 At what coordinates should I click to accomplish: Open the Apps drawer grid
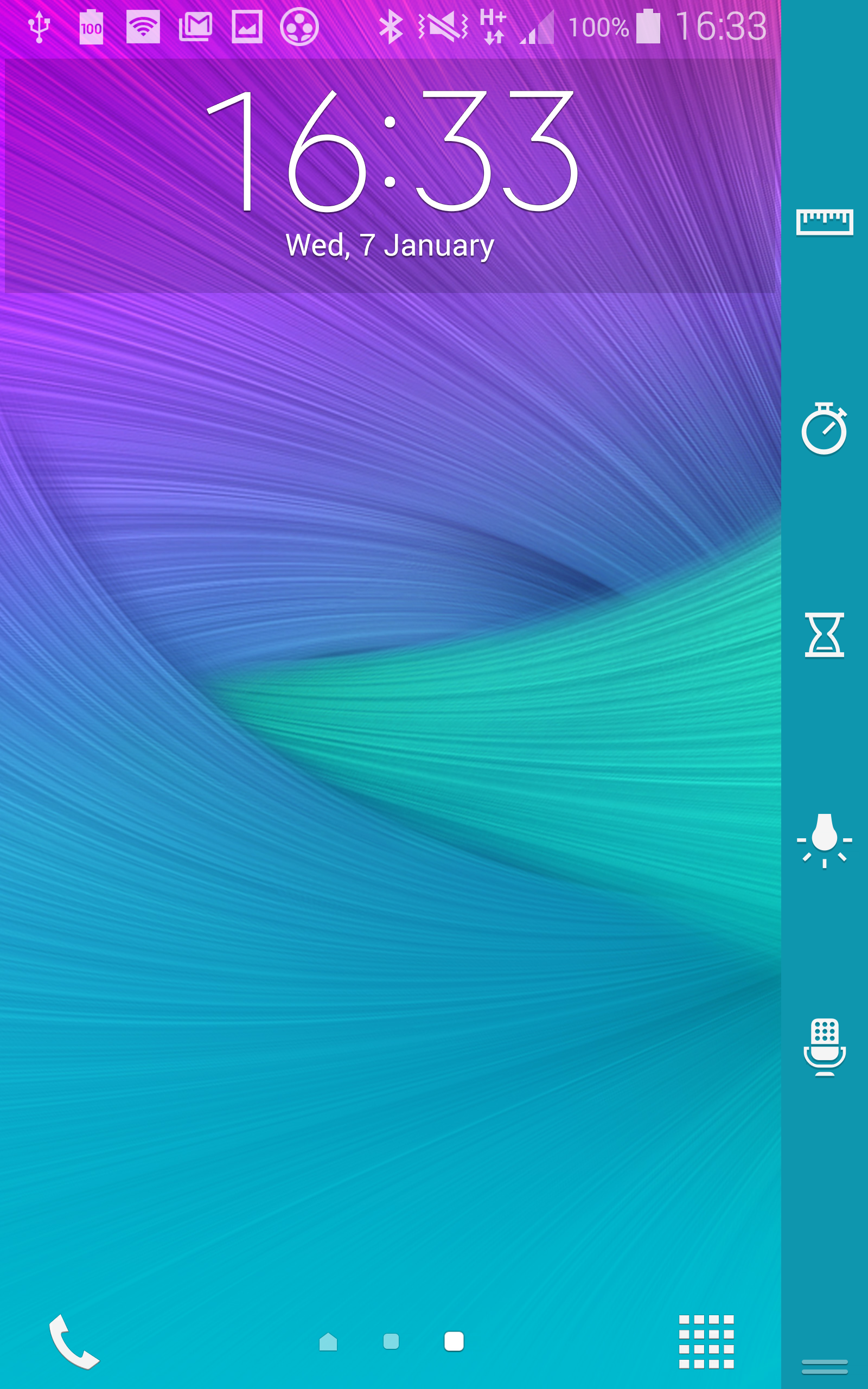[706, 1342]
